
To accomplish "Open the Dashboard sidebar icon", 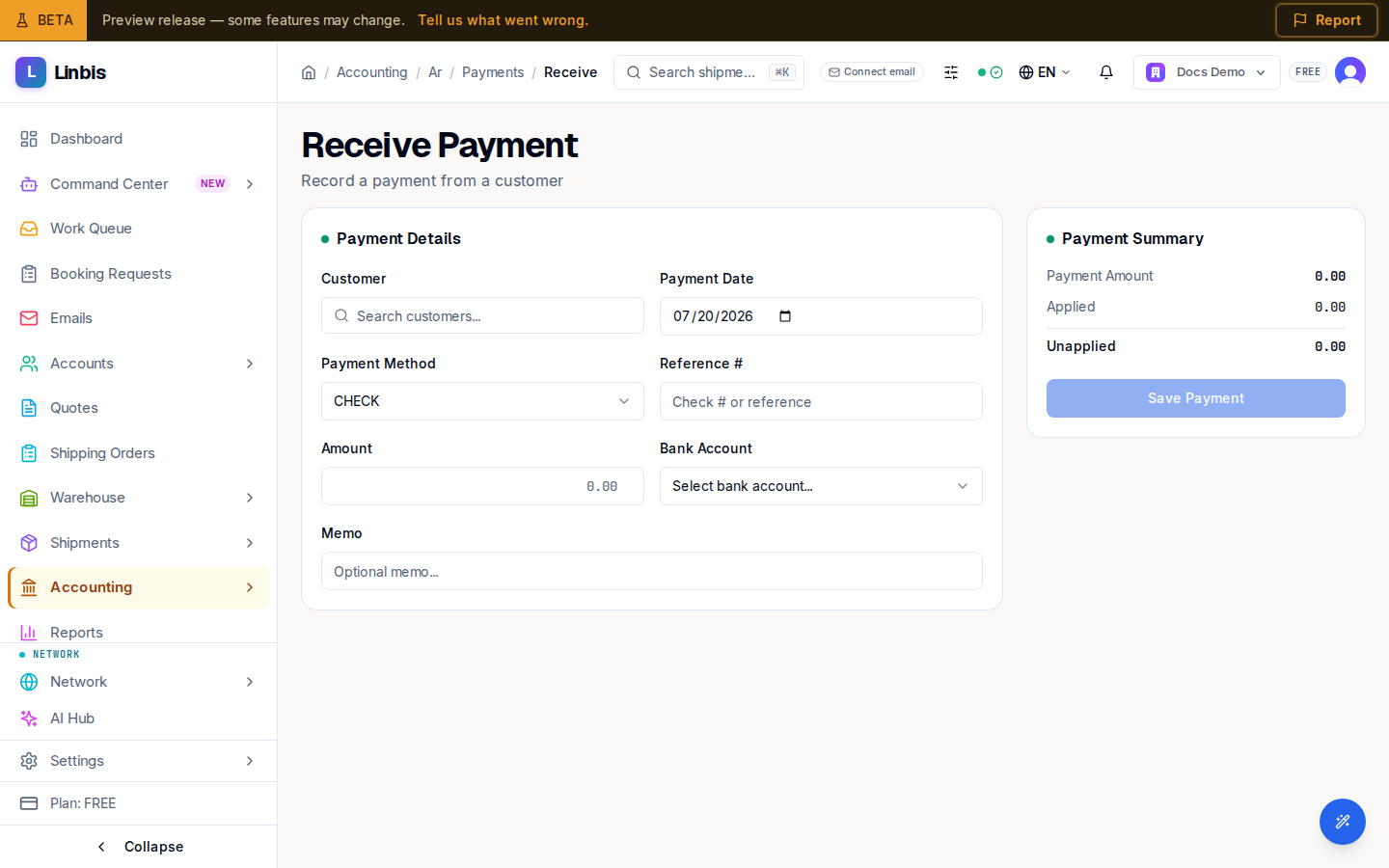I will point(29,139).
